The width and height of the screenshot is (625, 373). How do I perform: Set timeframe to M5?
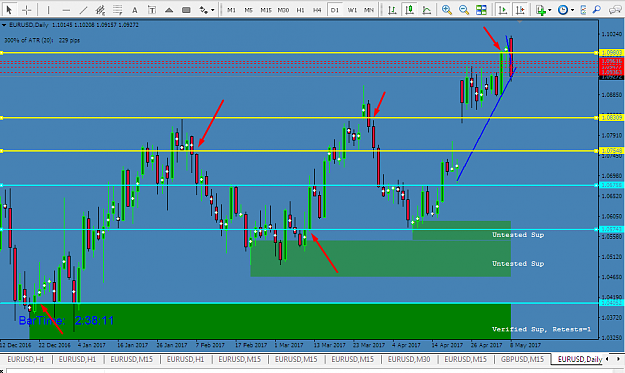tap(248, 10)
